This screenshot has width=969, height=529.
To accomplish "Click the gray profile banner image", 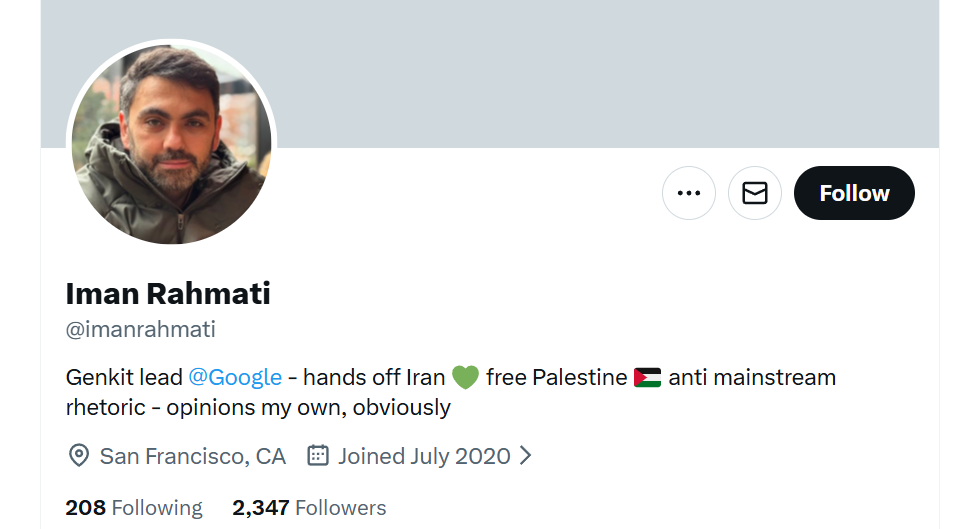I will (600, 70).
